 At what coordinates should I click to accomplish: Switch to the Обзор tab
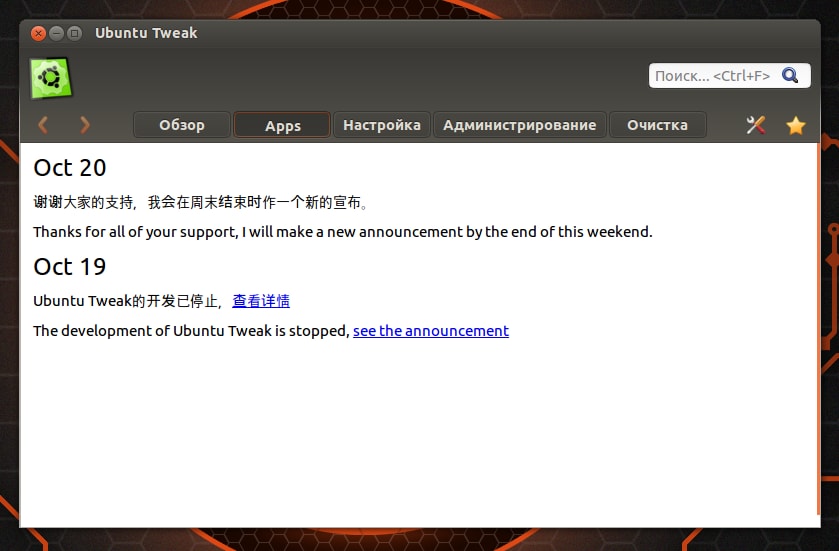click(x=182, y=125)
